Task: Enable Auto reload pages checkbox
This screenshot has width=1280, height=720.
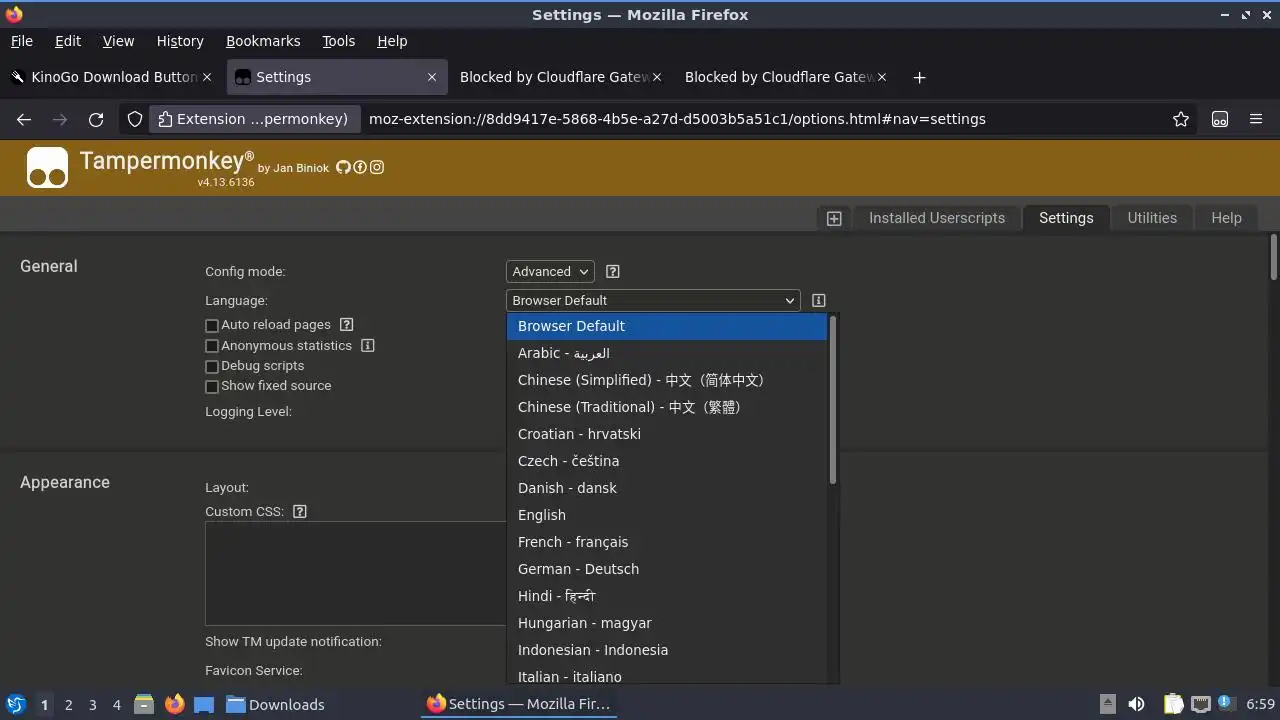Action: (x=212, y=325)
